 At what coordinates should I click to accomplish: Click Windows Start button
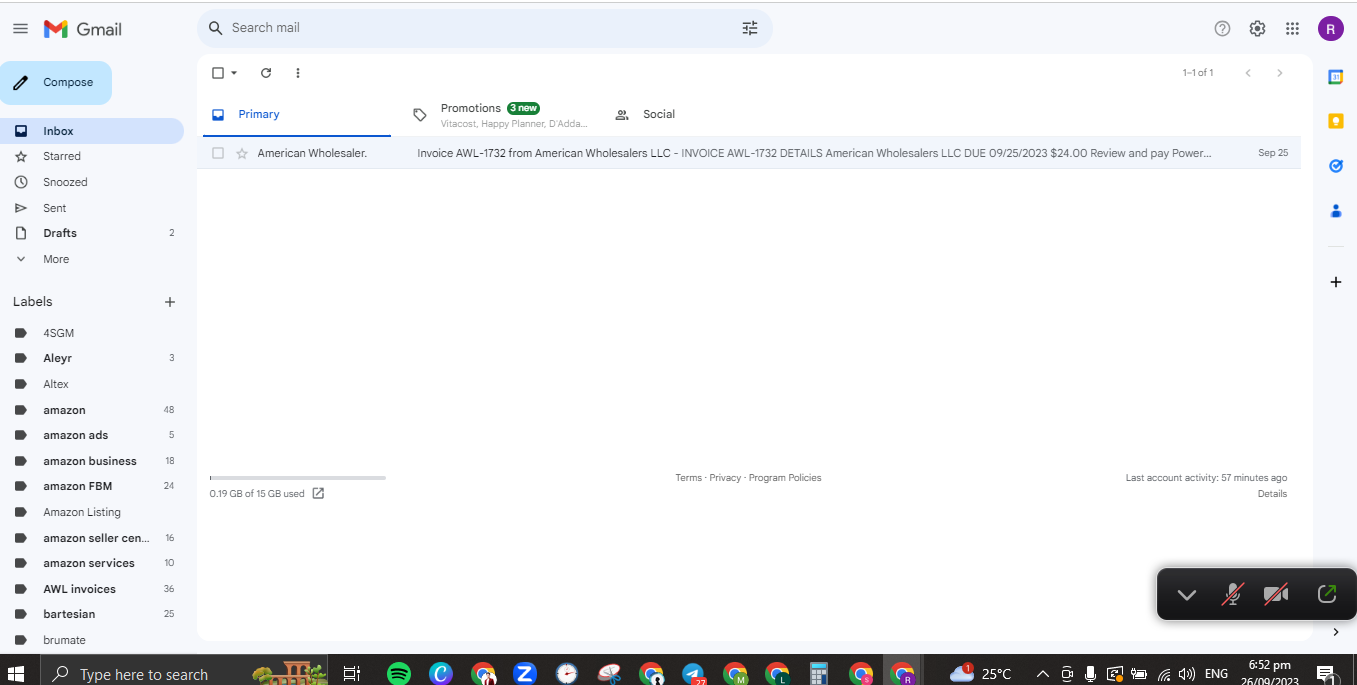[16, 673]
